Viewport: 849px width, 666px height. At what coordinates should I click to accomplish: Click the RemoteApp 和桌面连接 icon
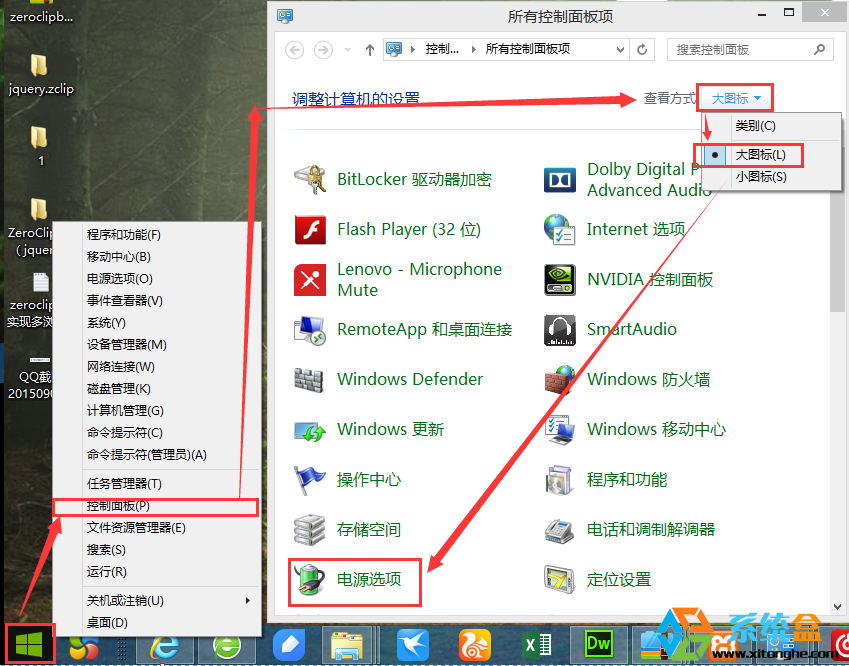point(310,330)
